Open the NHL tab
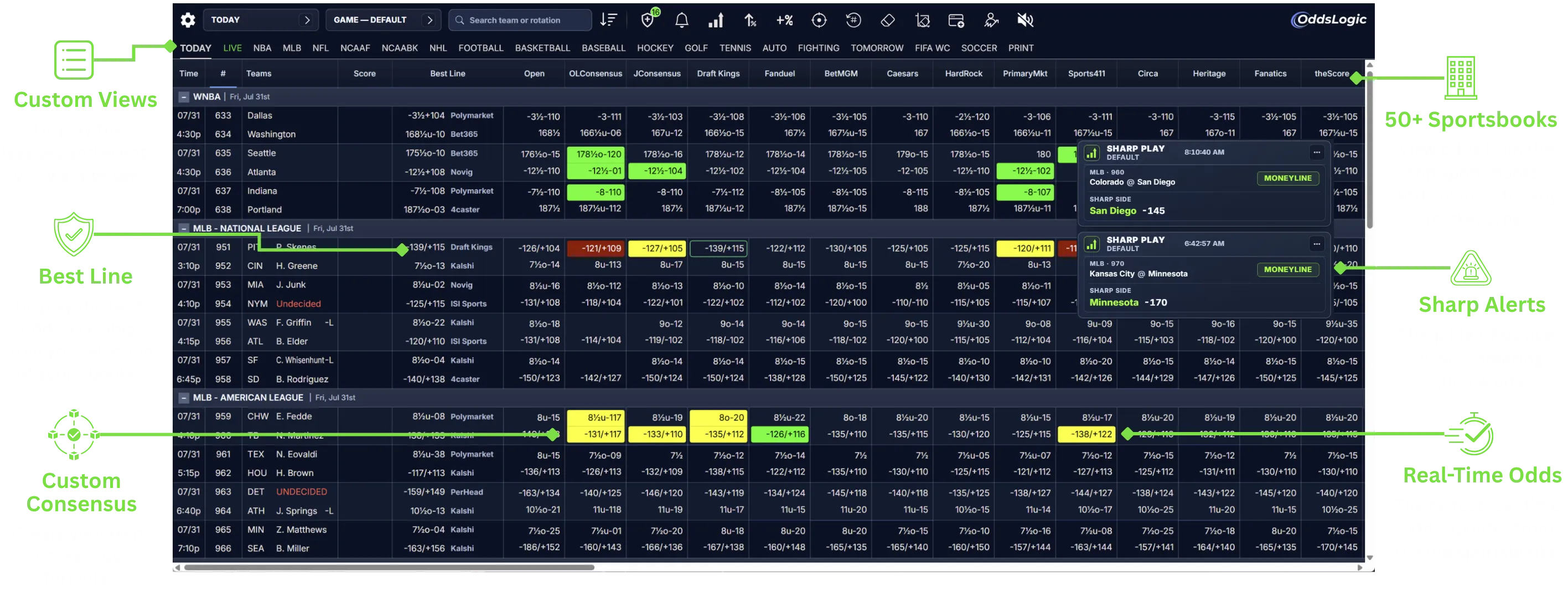This screenshot has width=1568, height=591. (438, 48)
